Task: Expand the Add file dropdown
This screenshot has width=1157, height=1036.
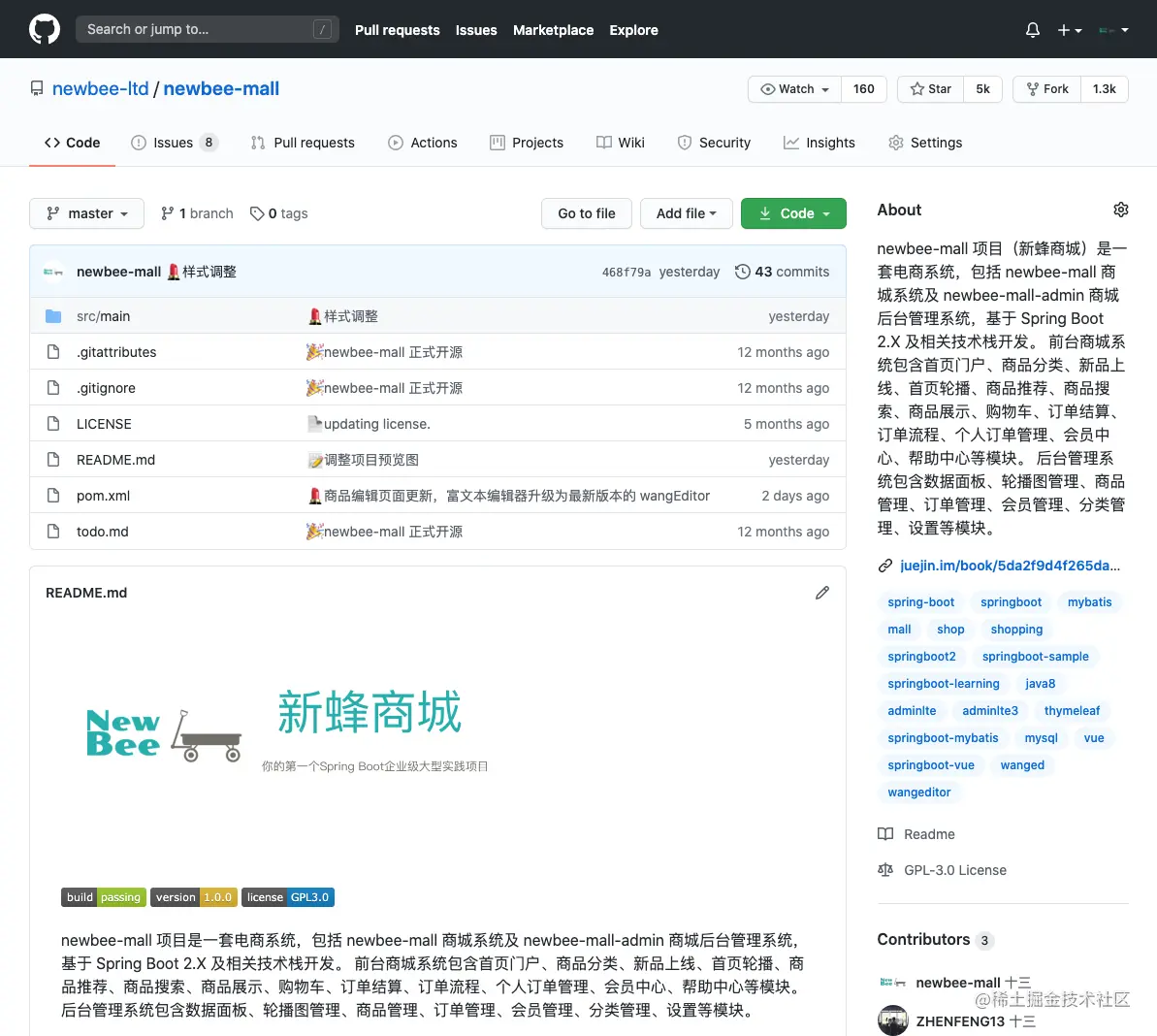Action: (x=687, y=213)
